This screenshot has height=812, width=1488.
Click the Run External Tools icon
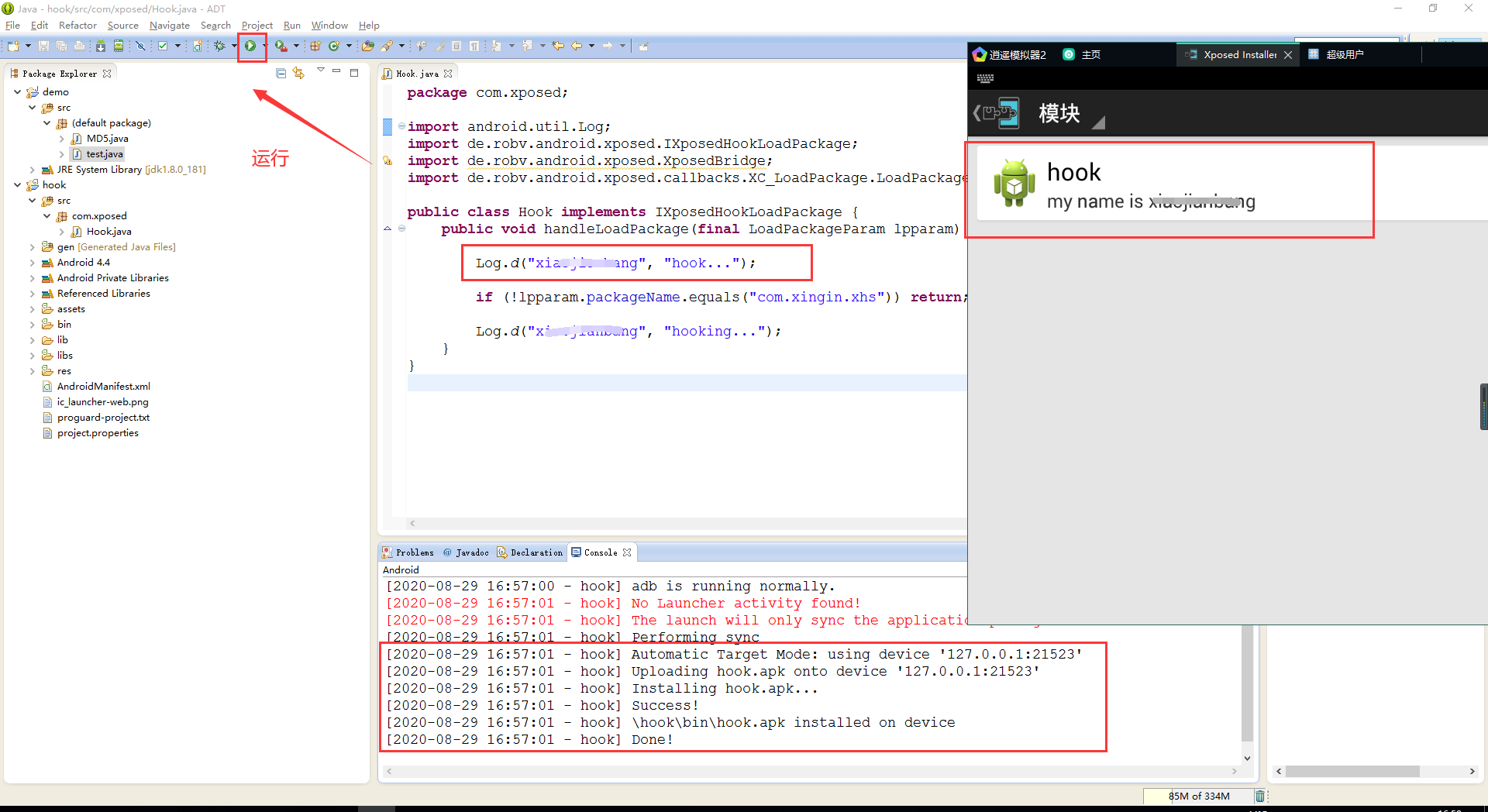coord(281,46)
